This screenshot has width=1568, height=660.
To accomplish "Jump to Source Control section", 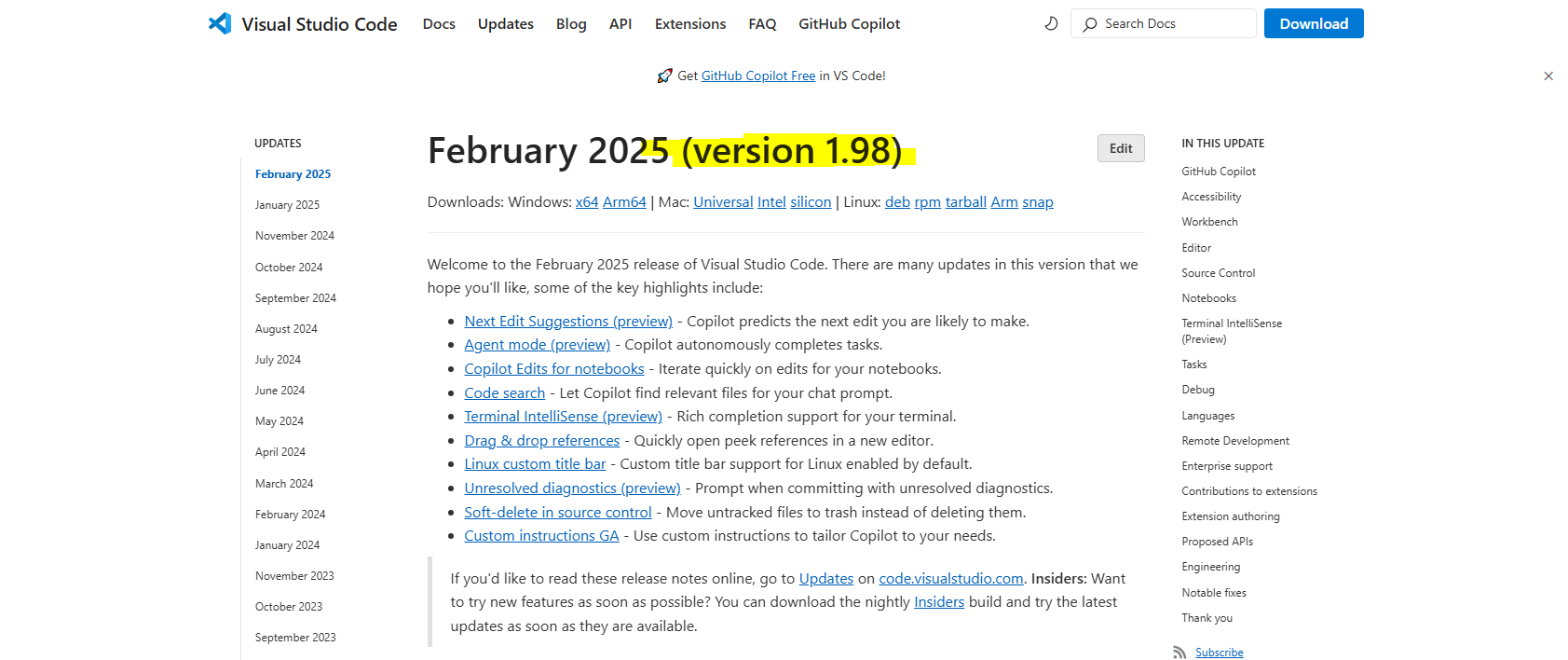I will [1218, 273].
